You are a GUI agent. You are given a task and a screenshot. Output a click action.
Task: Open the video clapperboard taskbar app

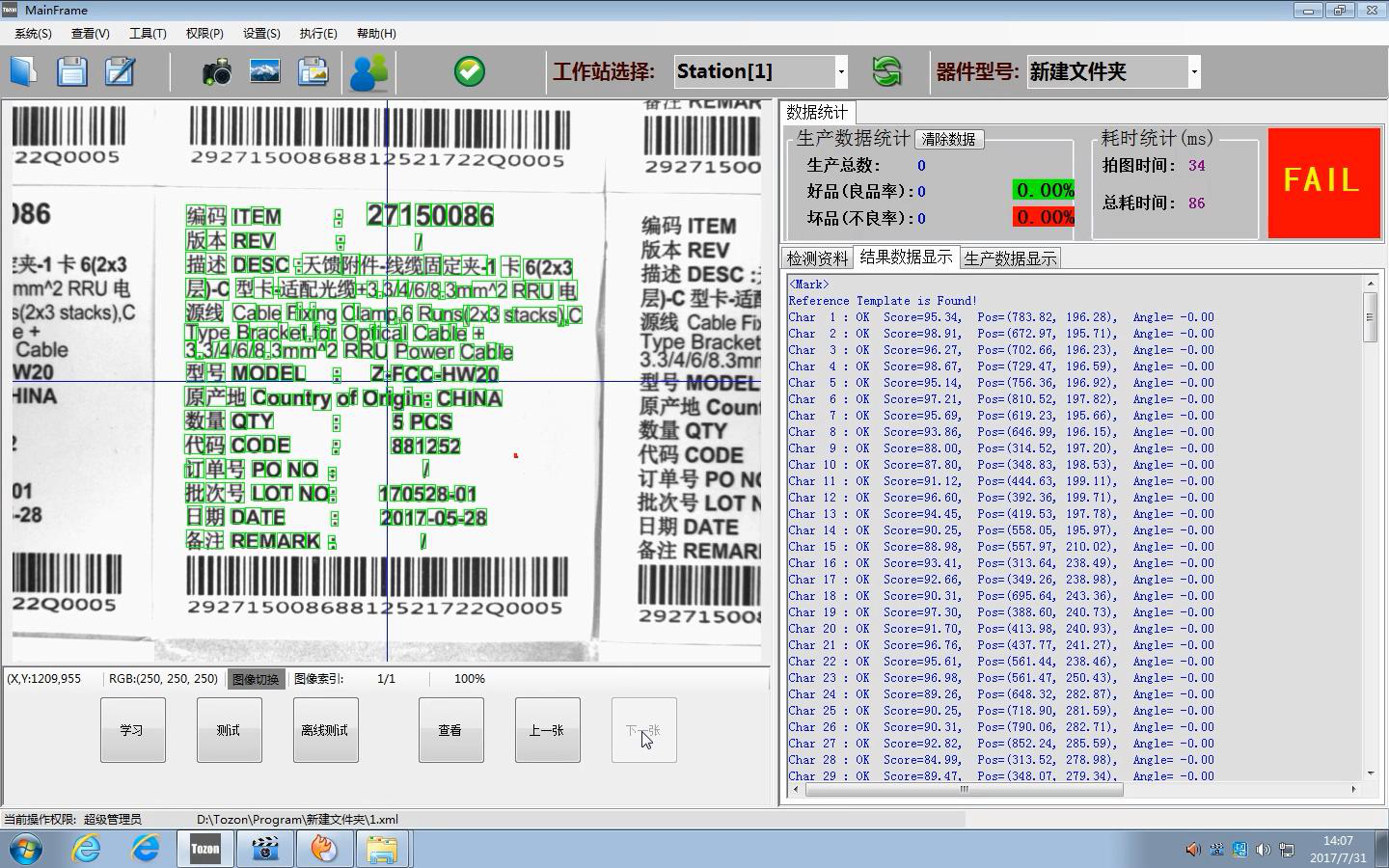point(264,849)
